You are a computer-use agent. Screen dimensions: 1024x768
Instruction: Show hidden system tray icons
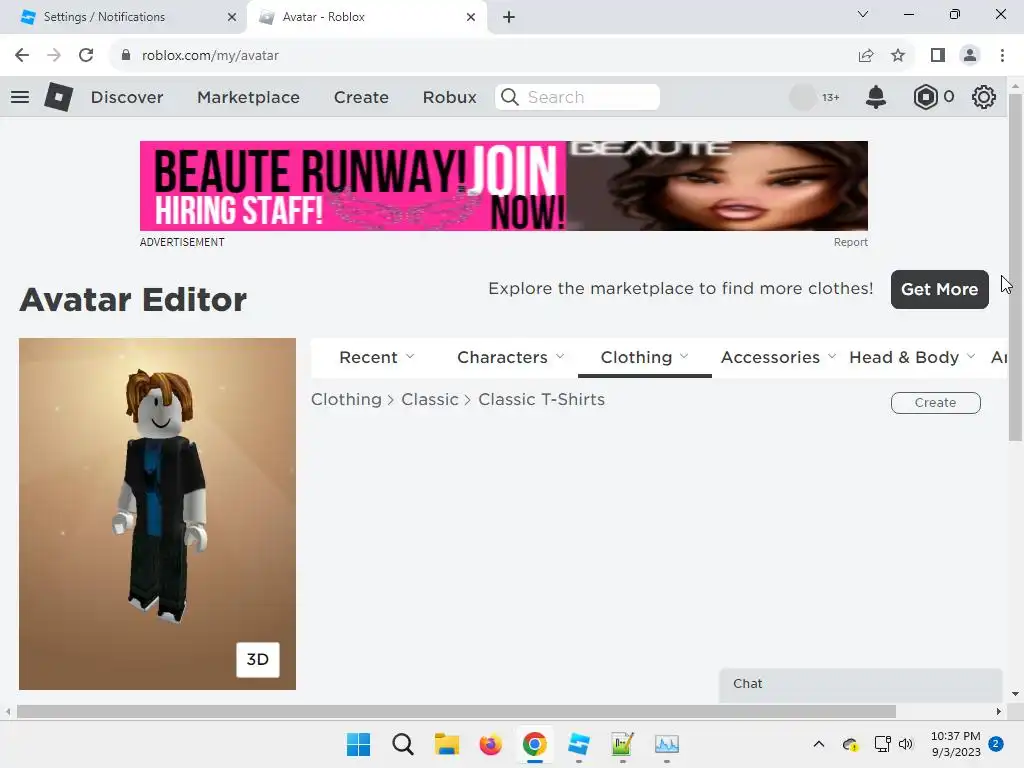(819, 744)
